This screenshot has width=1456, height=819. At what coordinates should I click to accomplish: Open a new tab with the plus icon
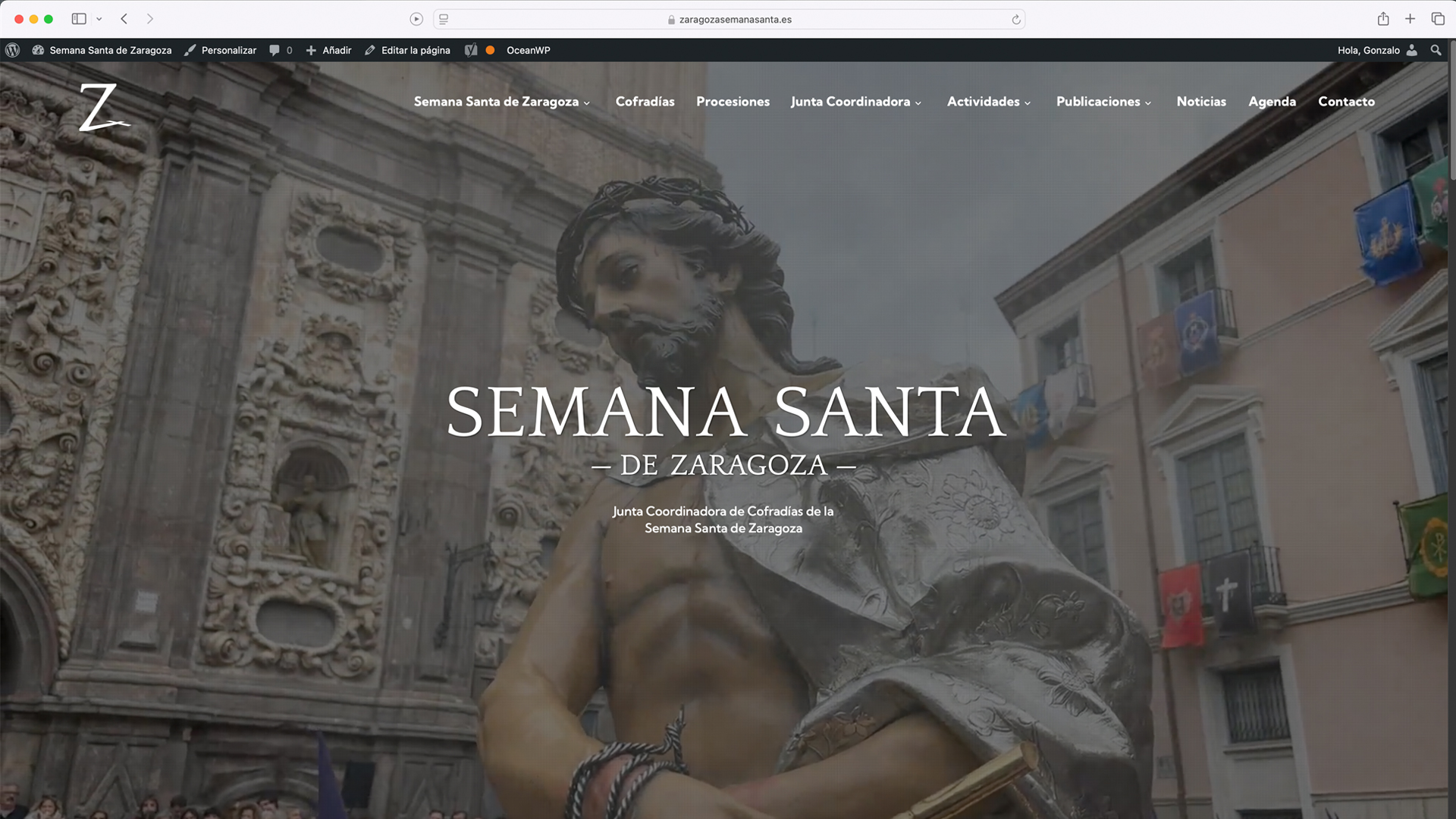(x=1410, y=19)
